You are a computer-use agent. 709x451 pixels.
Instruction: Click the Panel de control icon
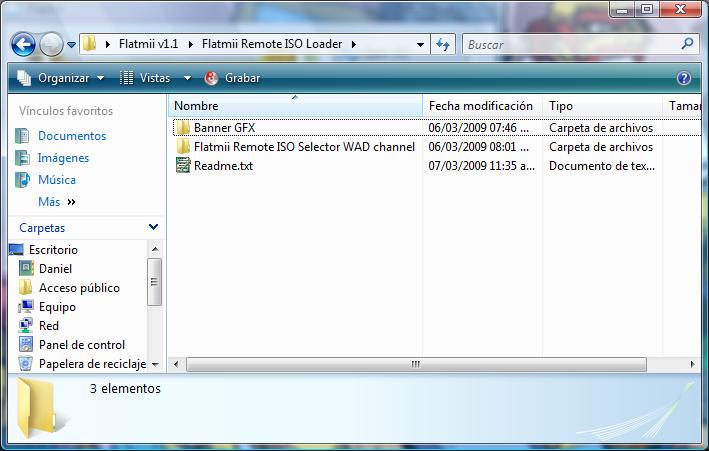(x=26, y=345)
